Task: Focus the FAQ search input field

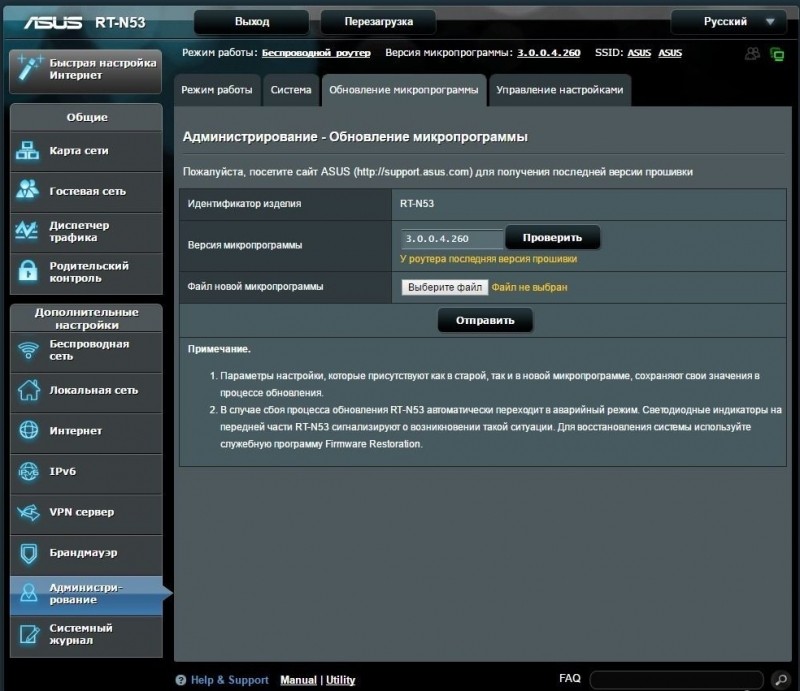Action: [676, 680]
